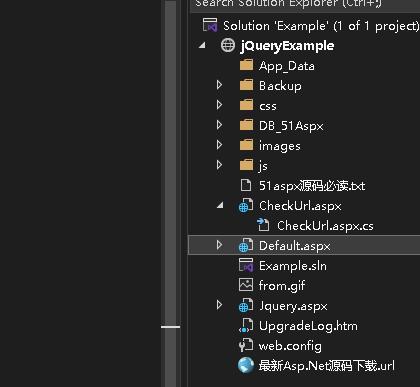Select the css folder name
This screenshot has height=387, width=420.
[x=268, y=106]
